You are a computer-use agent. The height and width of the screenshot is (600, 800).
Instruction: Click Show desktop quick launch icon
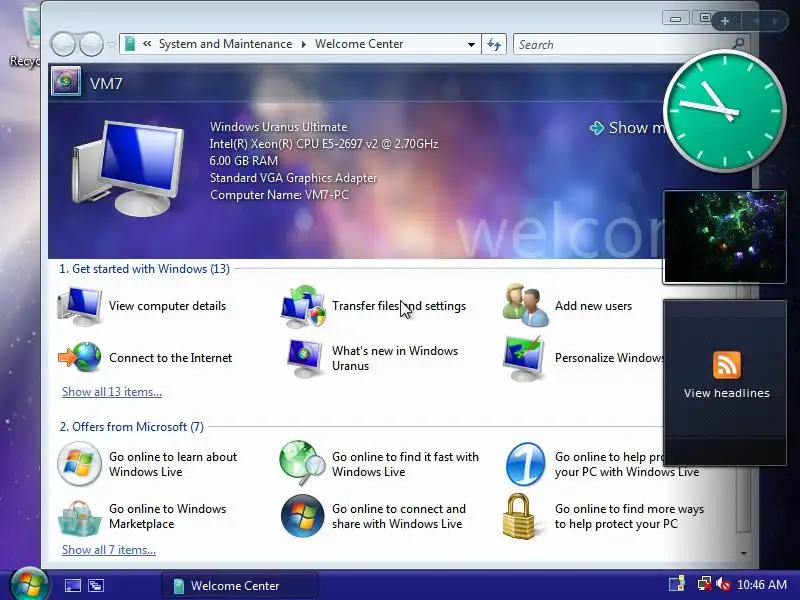click(x=72, y=585)
